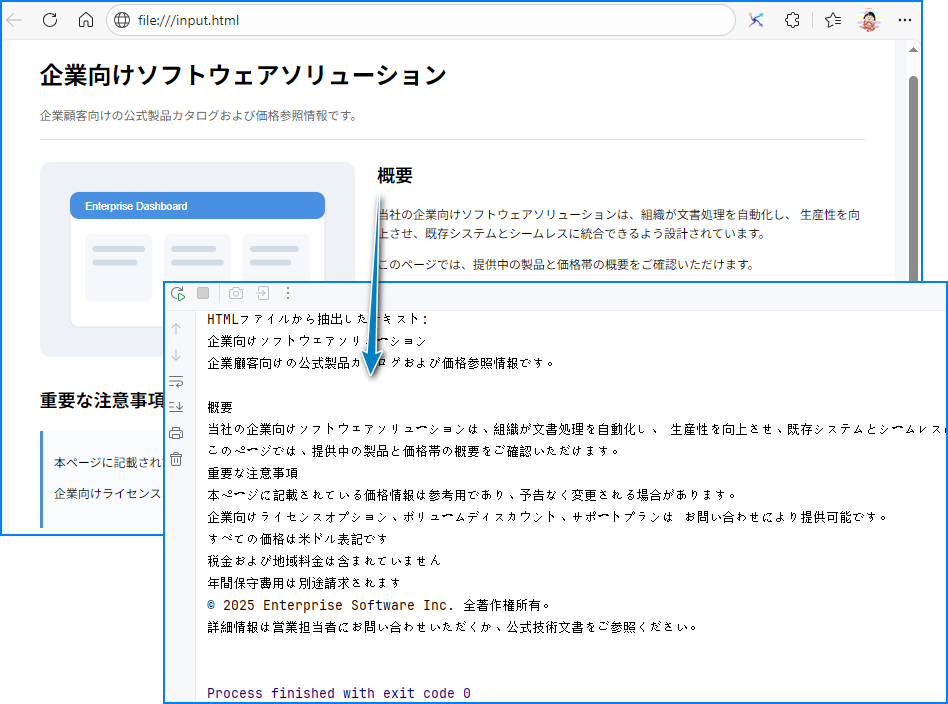The width and height of the screenshot is (948, 704).
Task: Click the down arrow in the console gutter
Action: coord(176,353)
